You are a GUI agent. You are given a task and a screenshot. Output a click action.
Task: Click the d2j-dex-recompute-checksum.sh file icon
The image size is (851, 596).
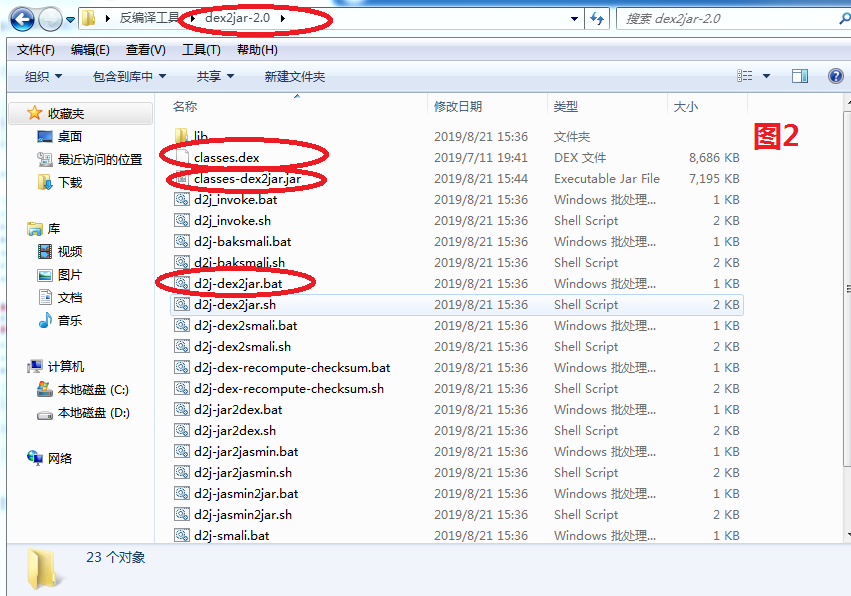pyautogui.click(x=181, y=389)
